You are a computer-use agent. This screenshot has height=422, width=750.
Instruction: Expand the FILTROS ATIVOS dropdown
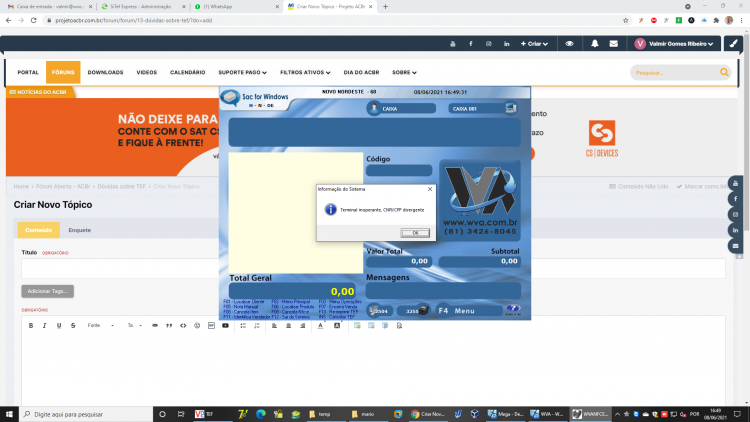pyautogui.click(x=305, y=72)
